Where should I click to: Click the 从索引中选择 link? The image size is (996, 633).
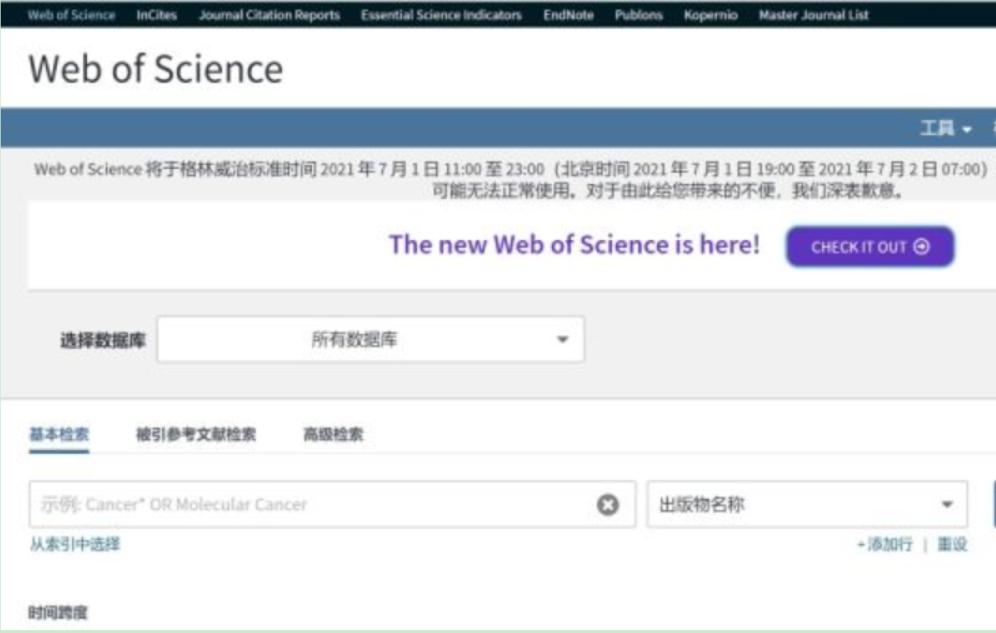coord(74,544)
